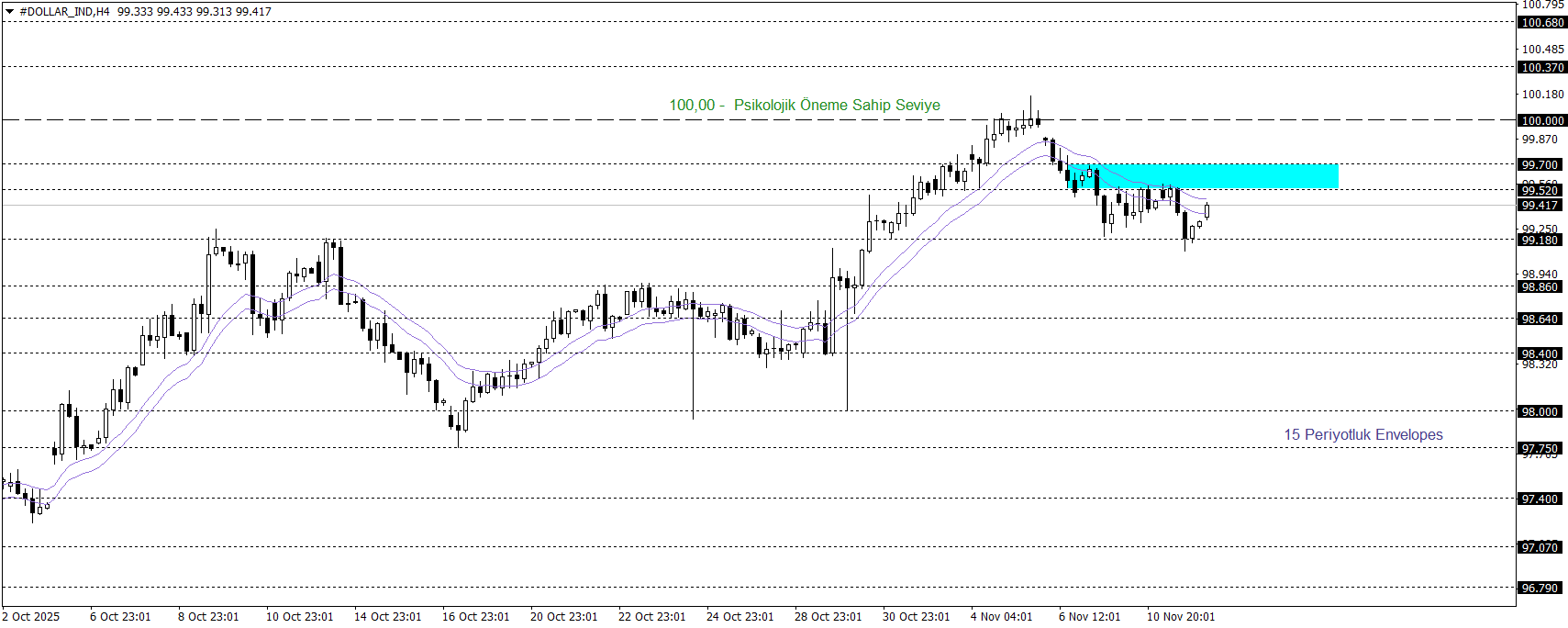Select the 98.000 price level tag
Screen dimensions: 1568x628
(x=1540, y=411)
